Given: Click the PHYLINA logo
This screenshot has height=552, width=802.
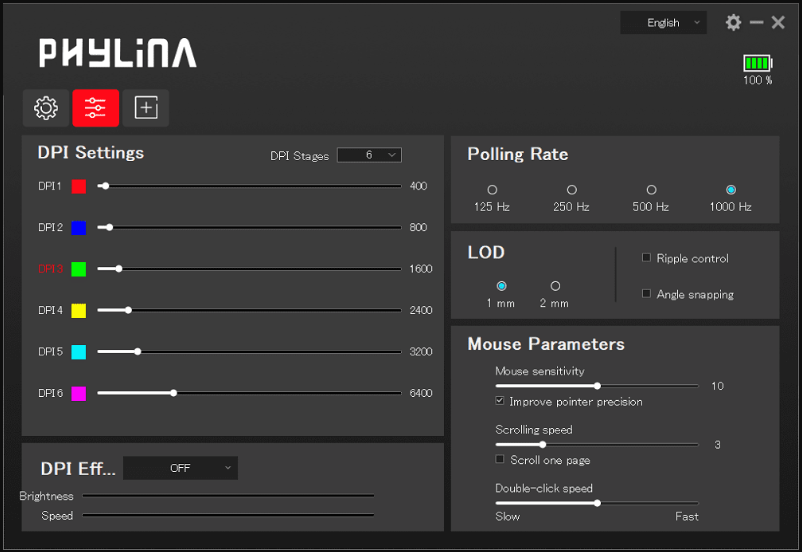Looking at the screenshot, I should pos(117,53).
